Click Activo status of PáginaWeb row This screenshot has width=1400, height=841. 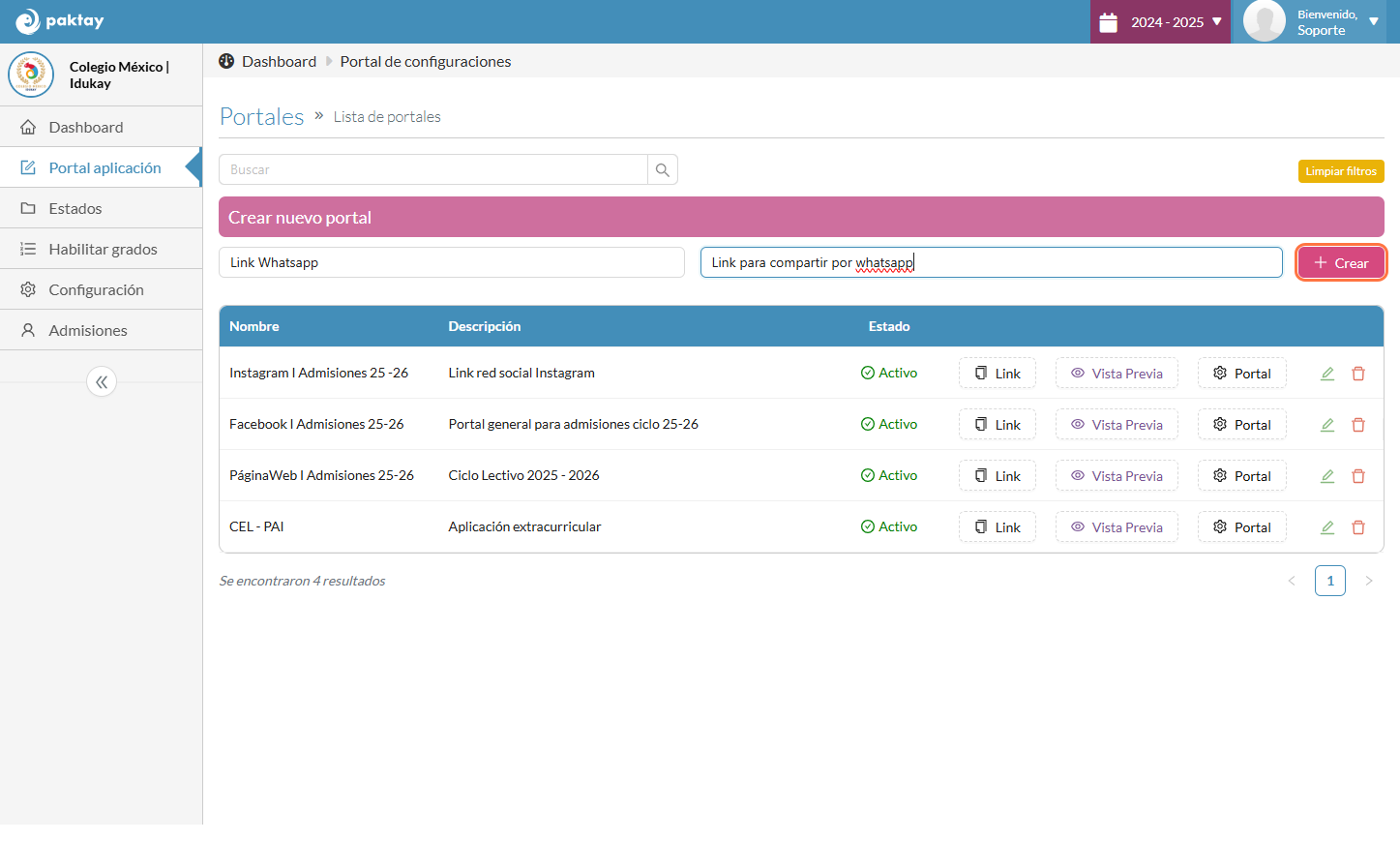[889, 475]
